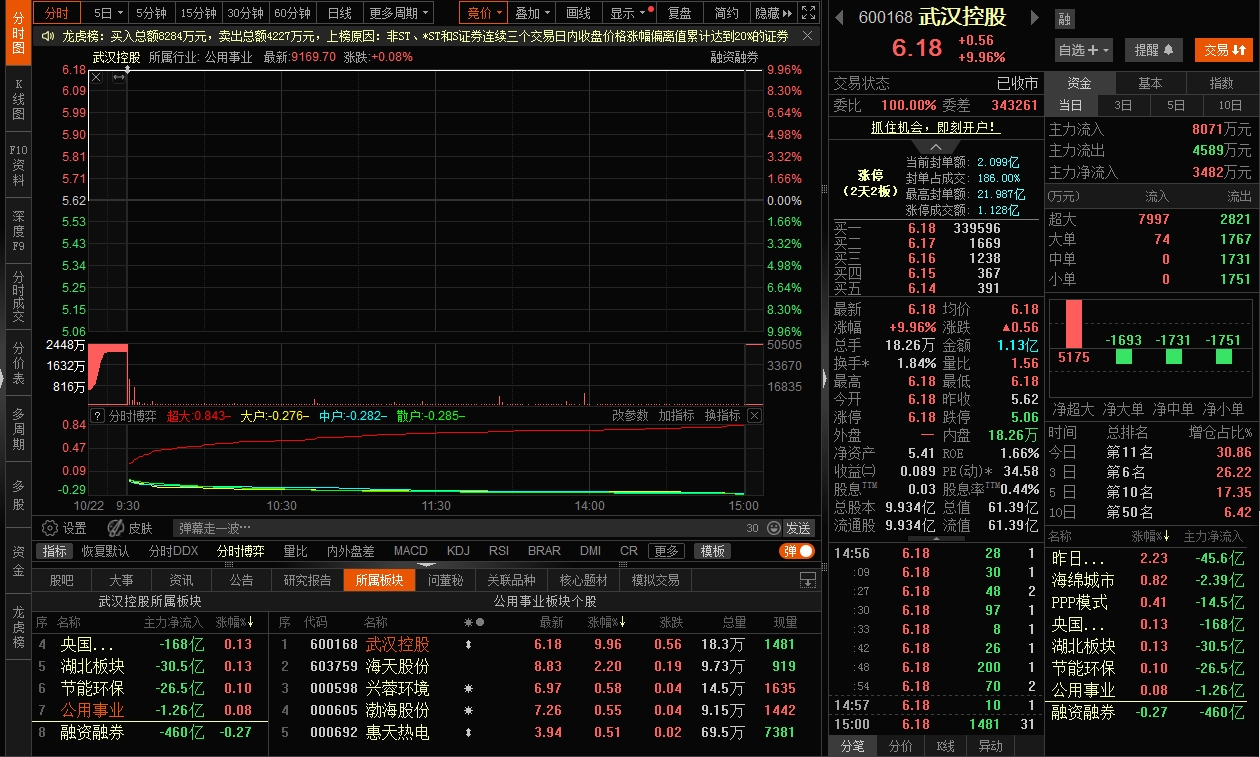Click 复盘 replay button
The height and width of the screenshot is (757, 1260).
pos(680,13)
